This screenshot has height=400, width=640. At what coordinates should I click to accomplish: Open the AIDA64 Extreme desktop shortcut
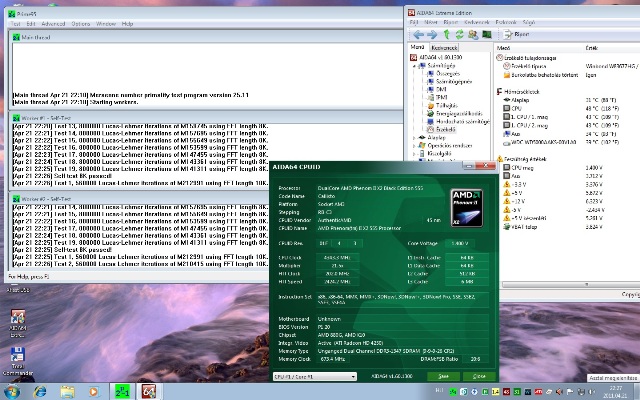(18, 324)
